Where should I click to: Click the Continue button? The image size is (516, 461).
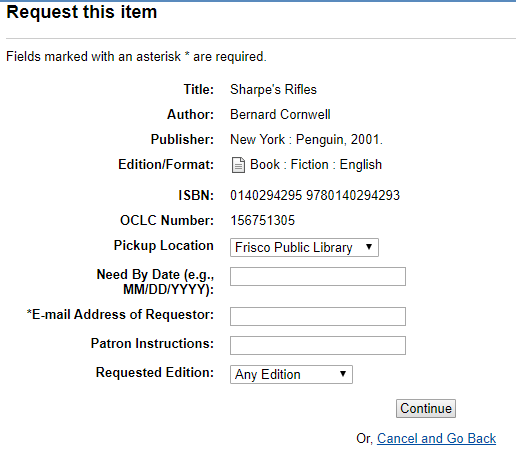click(x=426, y=408)
